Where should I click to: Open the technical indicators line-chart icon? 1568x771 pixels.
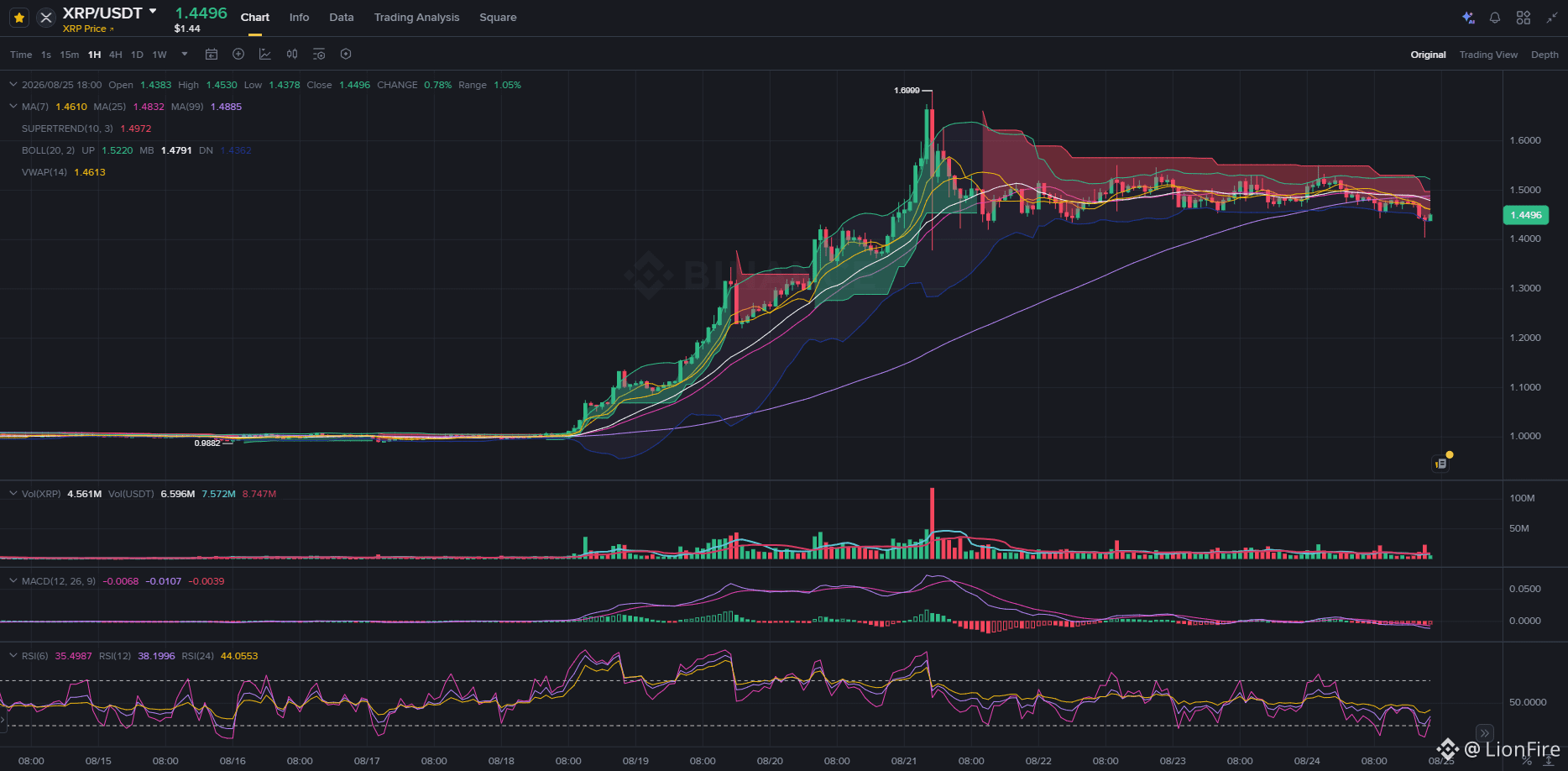coord(265,55)
